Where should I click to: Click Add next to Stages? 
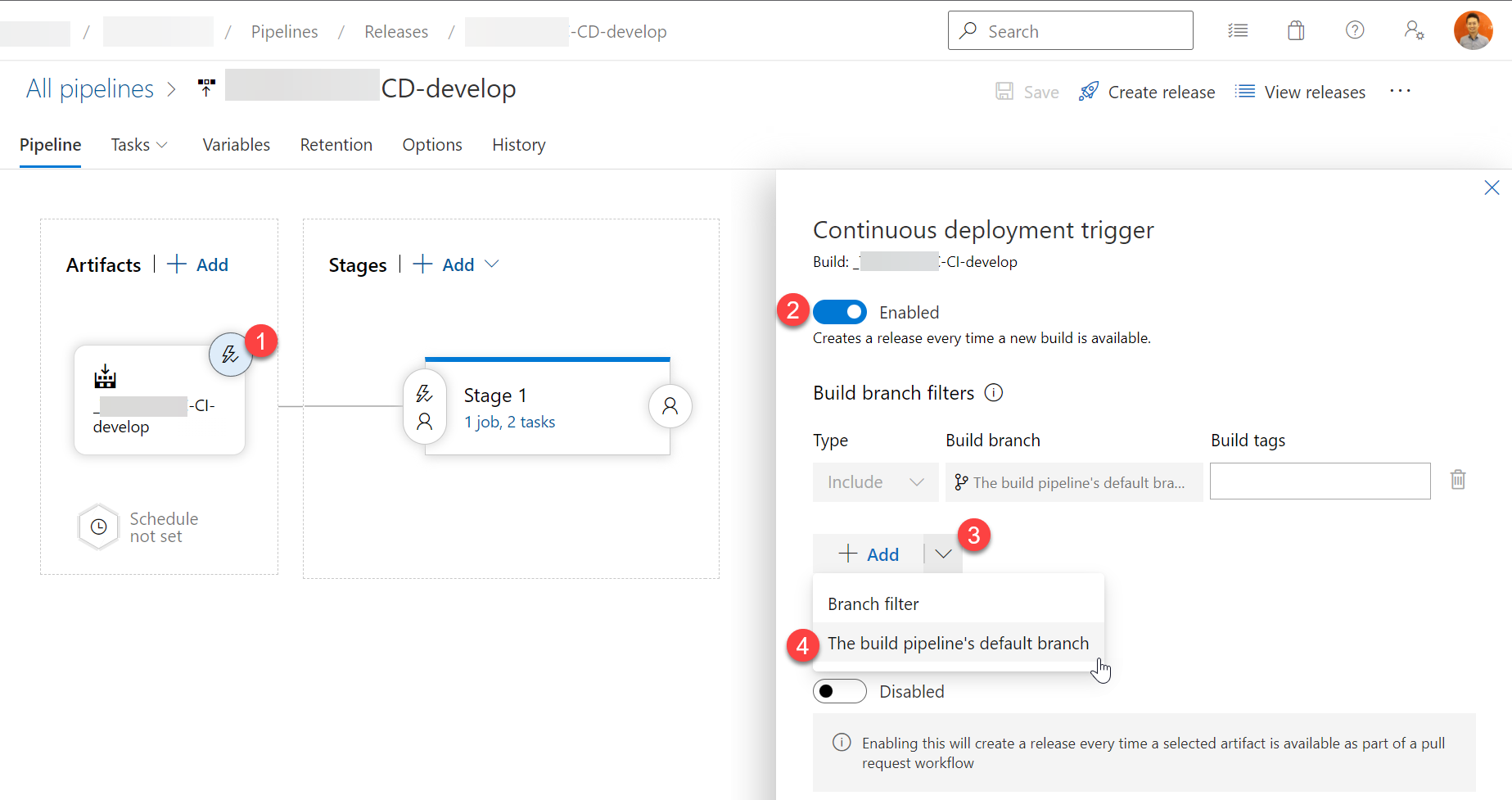(x=444, y=264)
